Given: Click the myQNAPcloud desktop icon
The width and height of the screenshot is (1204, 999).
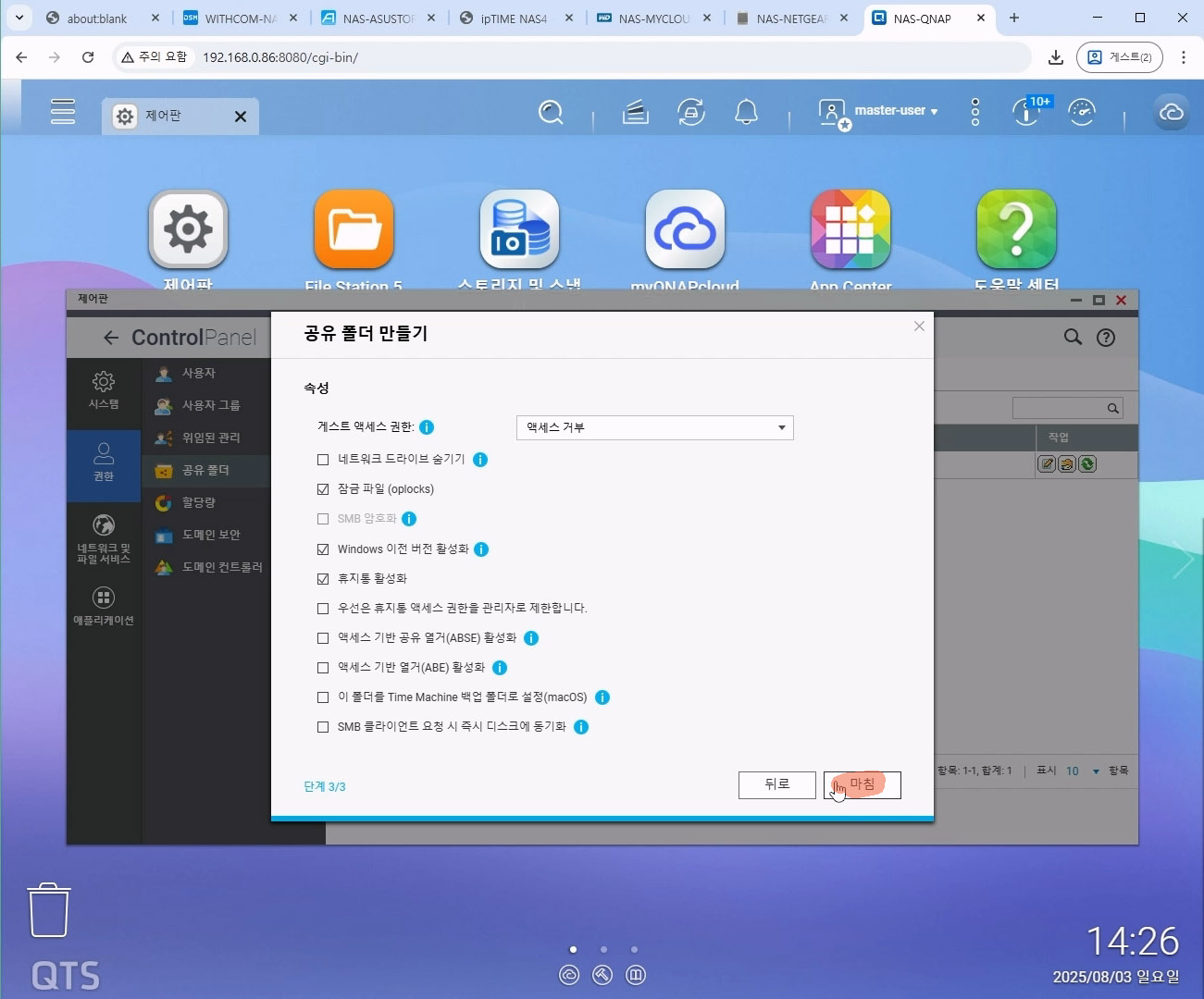Looking at the screenshot, I should pyautogui.click(x=685, y=229).
